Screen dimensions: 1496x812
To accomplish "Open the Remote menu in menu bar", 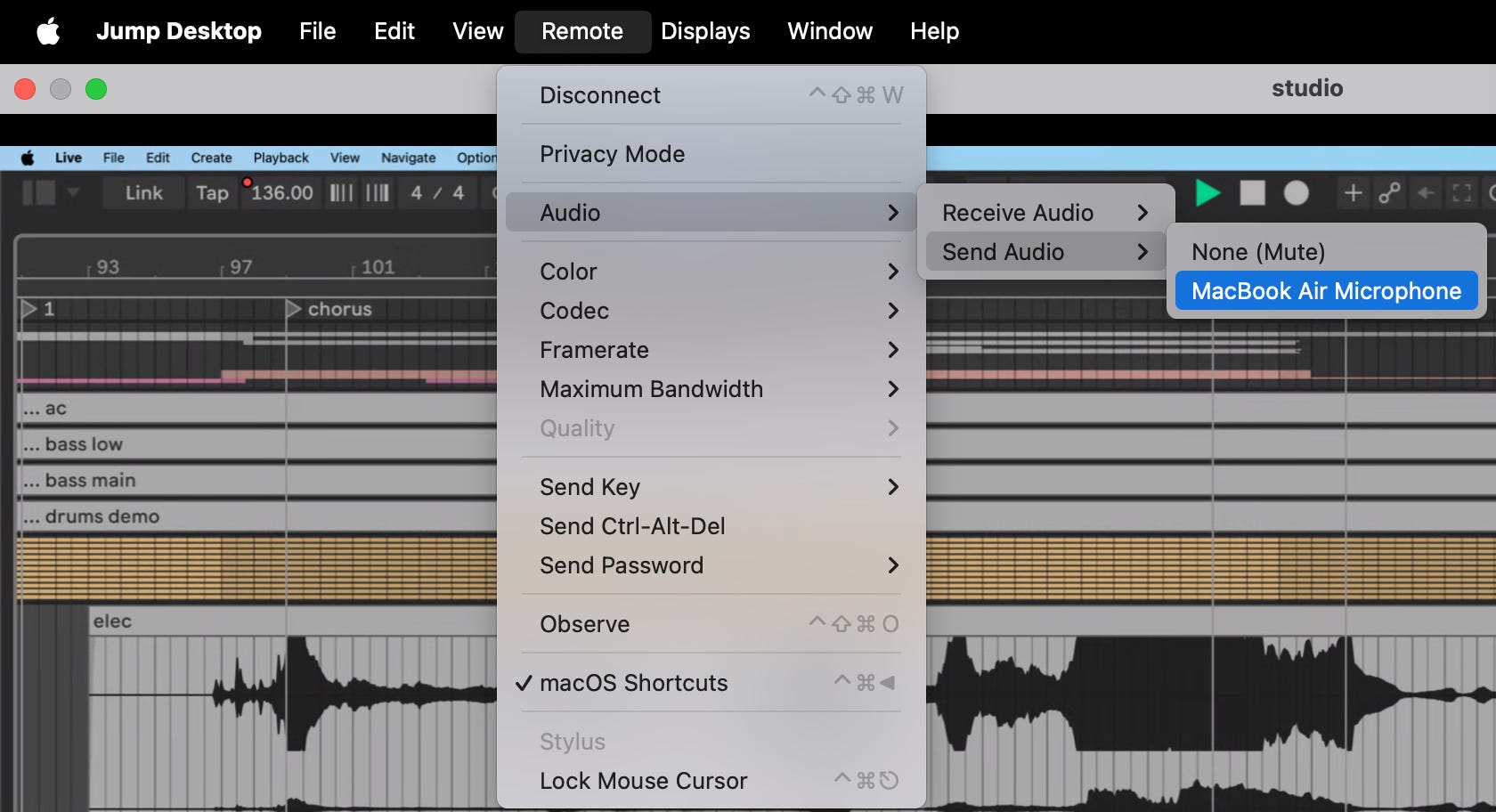I will (582, 32).
